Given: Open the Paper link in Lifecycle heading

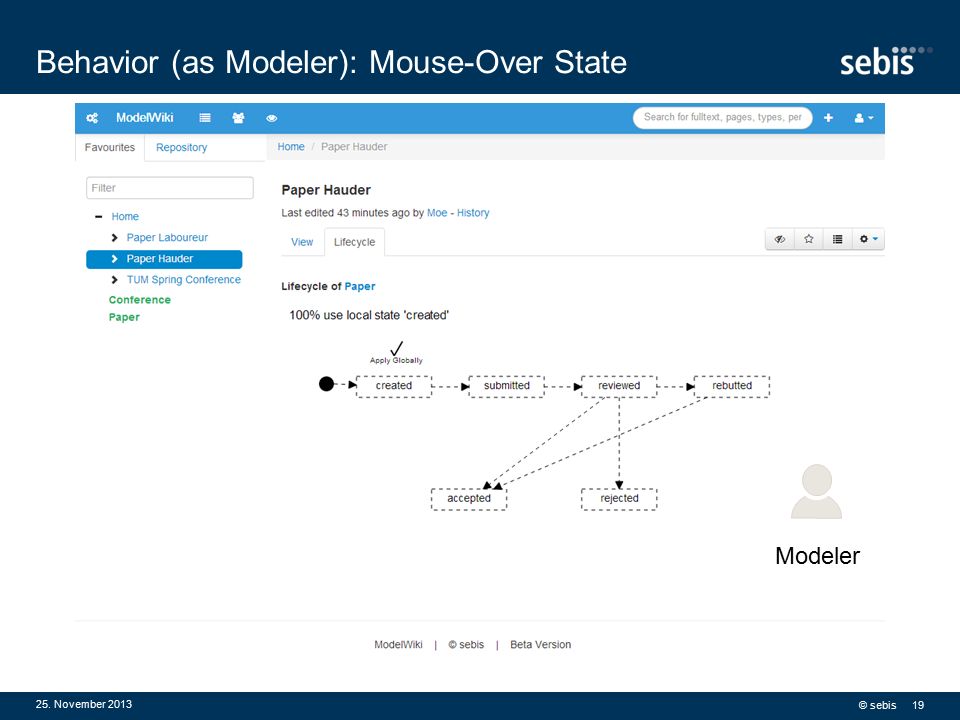Looking at the screenshot, I should tap(359, 287).
